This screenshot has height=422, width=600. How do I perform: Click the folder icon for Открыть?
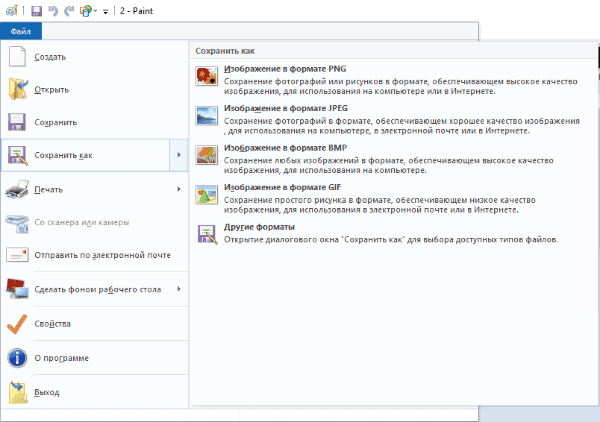click(x=18, y=89)
